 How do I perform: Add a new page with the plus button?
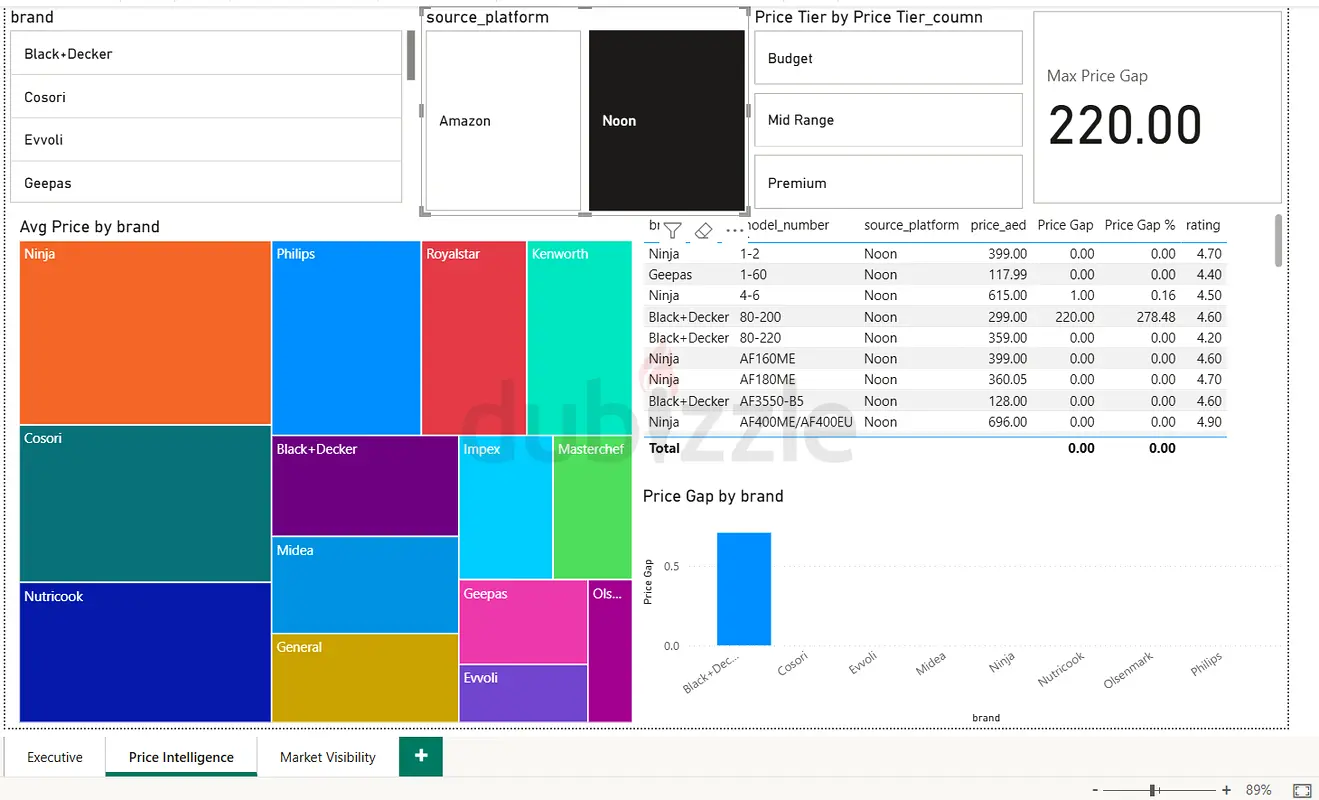(x=421, y=756)
